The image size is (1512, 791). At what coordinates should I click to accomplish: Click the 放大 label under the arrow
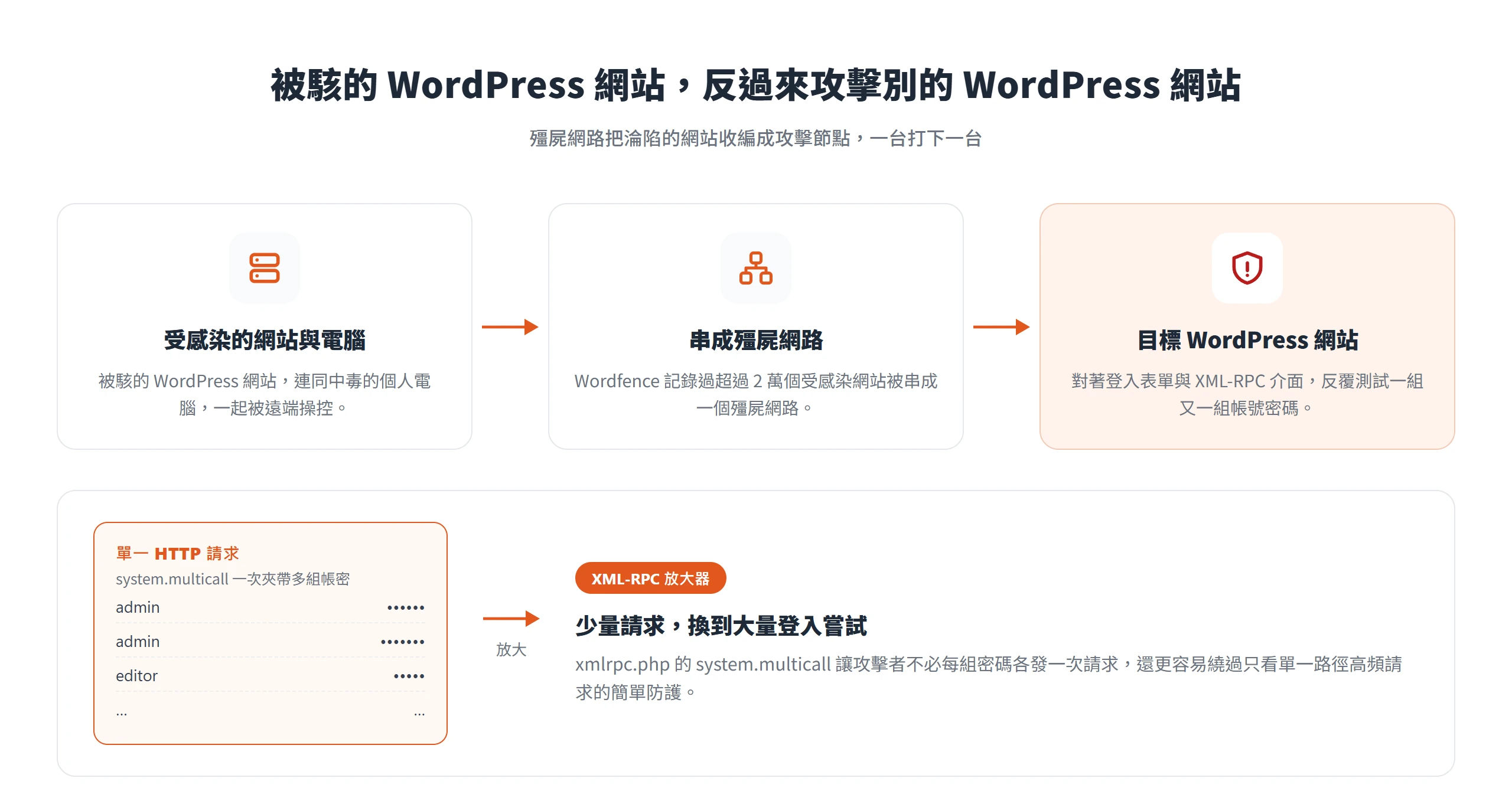click(x=511, y=650)
